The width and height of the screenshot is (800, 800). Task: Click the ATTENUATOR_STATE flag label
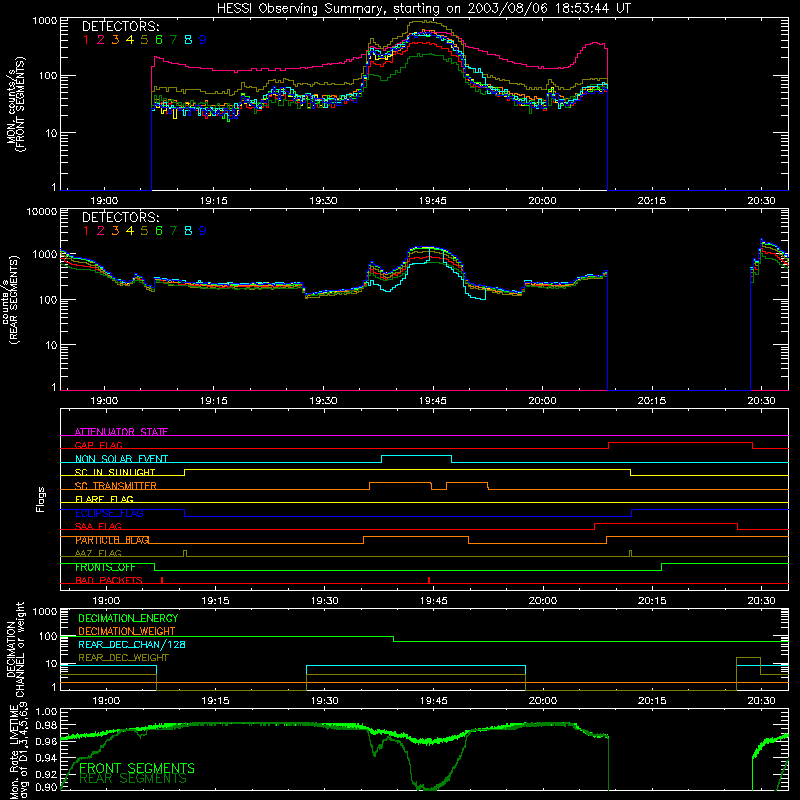tap(121, 432)
